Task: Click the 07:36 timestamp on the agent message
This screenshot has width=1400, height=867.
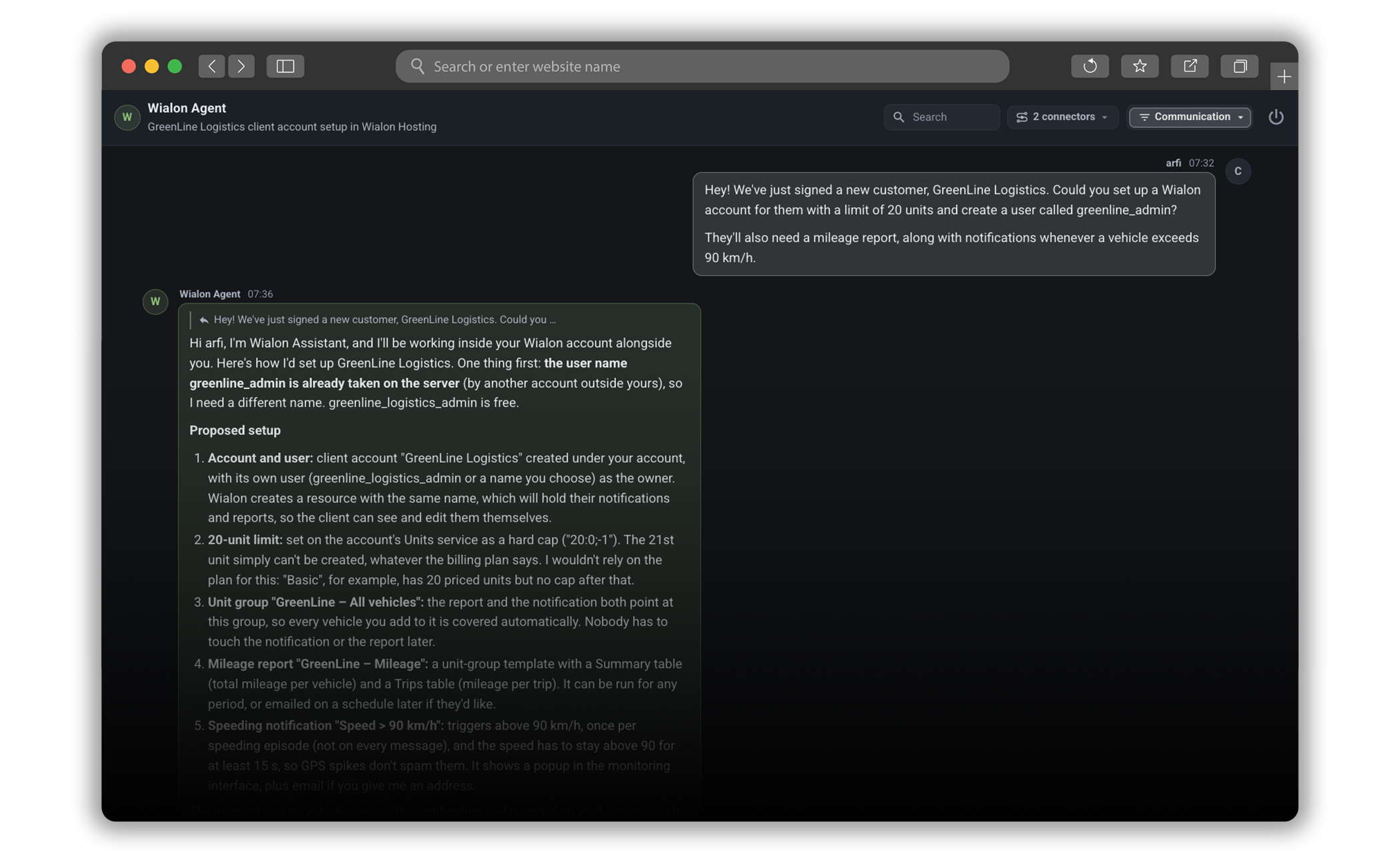Action: click(260, 294)
